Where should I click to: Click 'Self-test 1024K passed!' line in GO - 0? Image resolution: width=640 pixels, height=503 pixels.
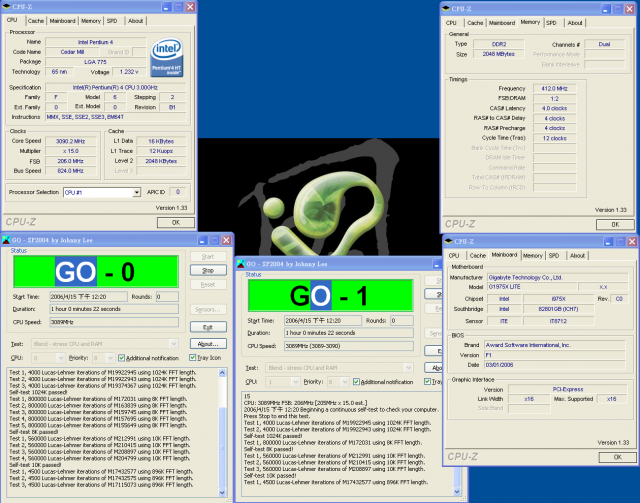point(38,392)
